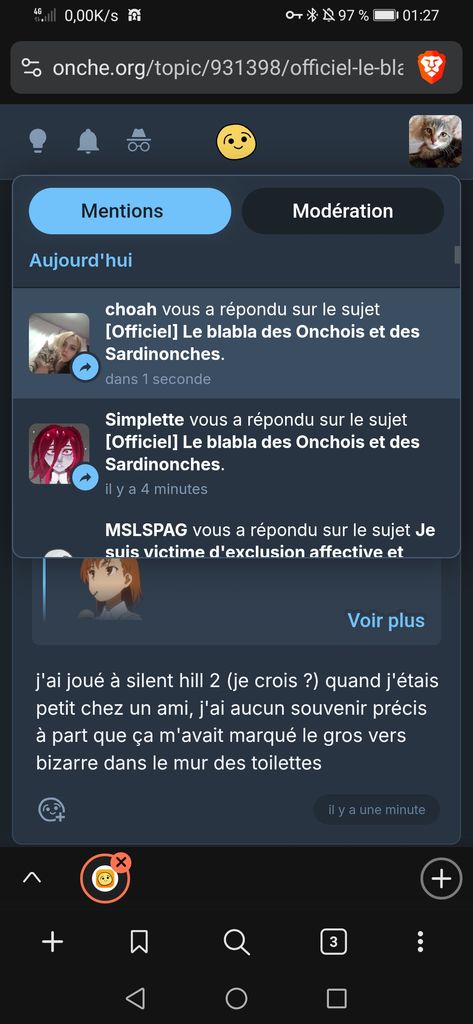
Task: Click Voir plus to expand the quote
Action: [x=386, y=620]
